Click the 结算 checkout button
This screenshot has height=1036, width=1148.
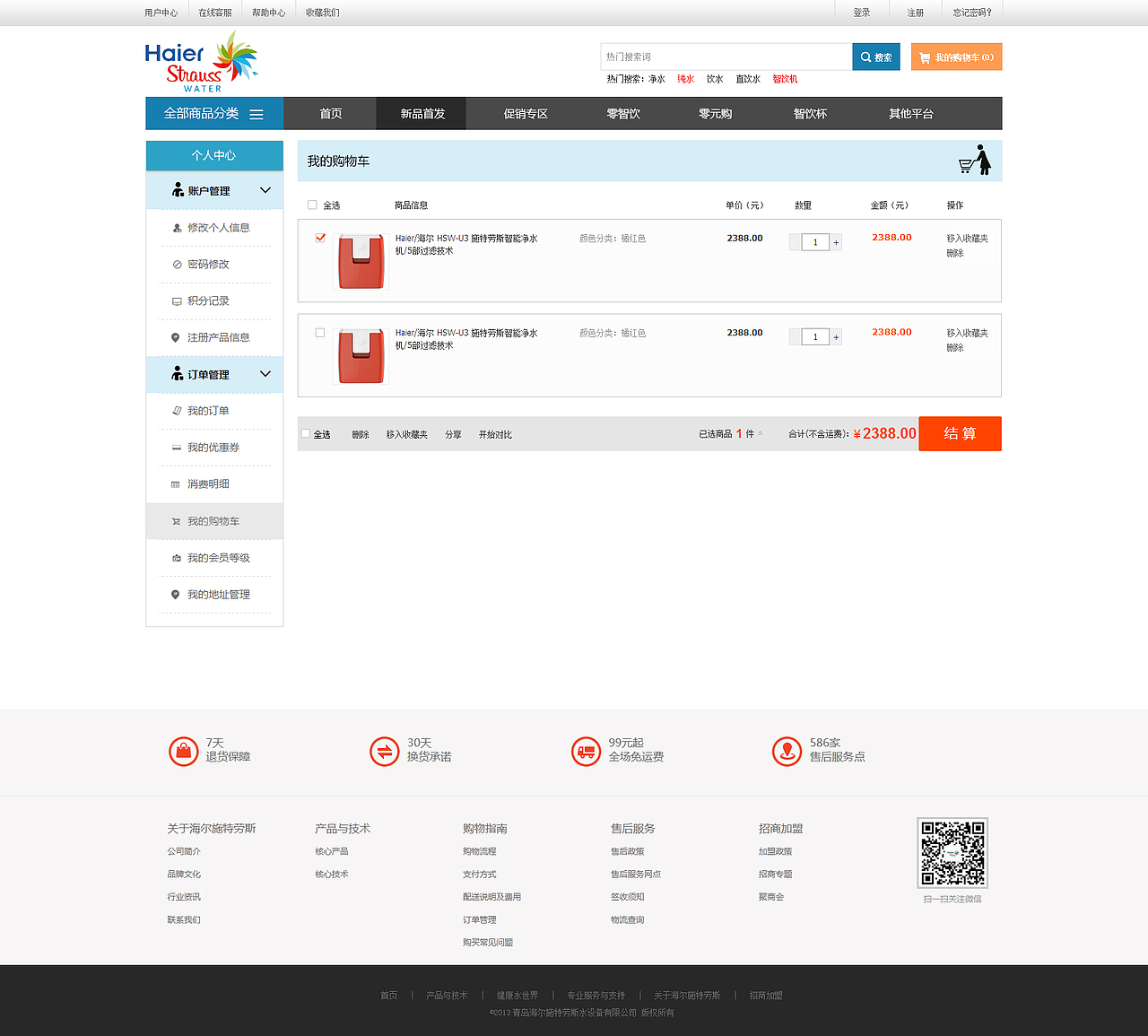pos(961,433)
